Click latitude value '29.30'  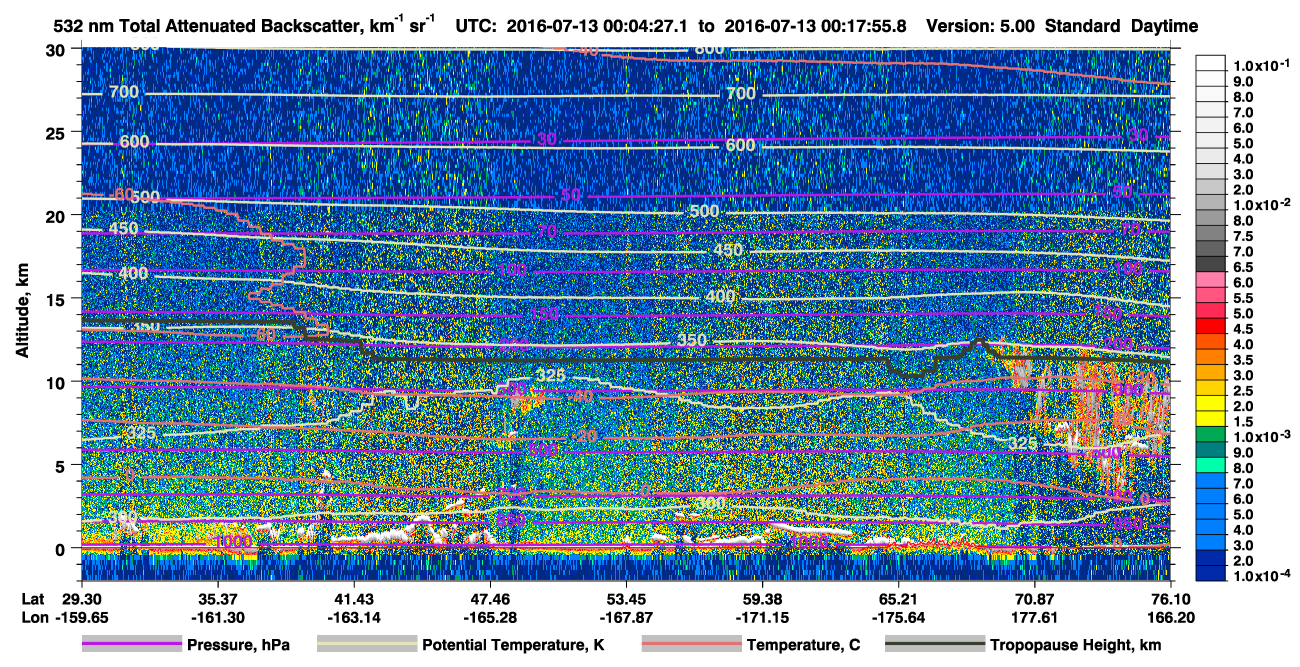coord(81,598)
